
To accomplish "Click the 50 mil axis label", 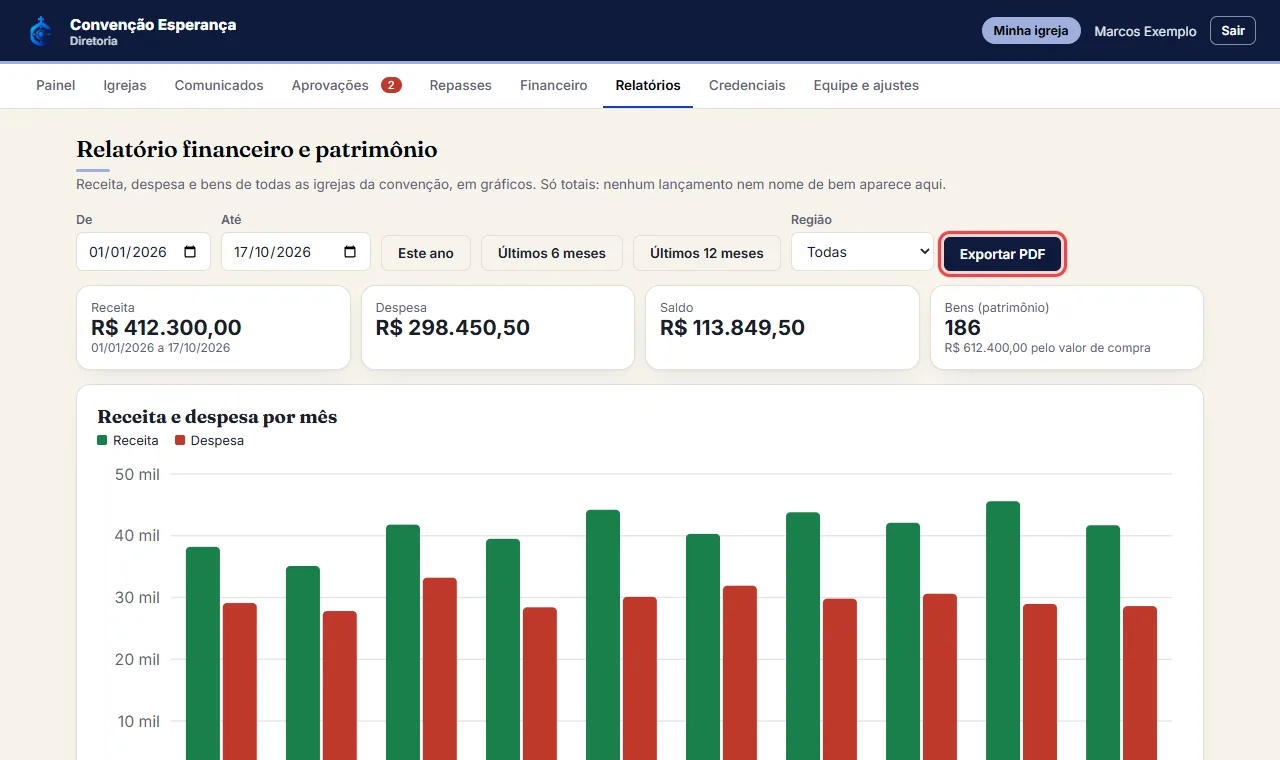I will (x=138, y=474).
